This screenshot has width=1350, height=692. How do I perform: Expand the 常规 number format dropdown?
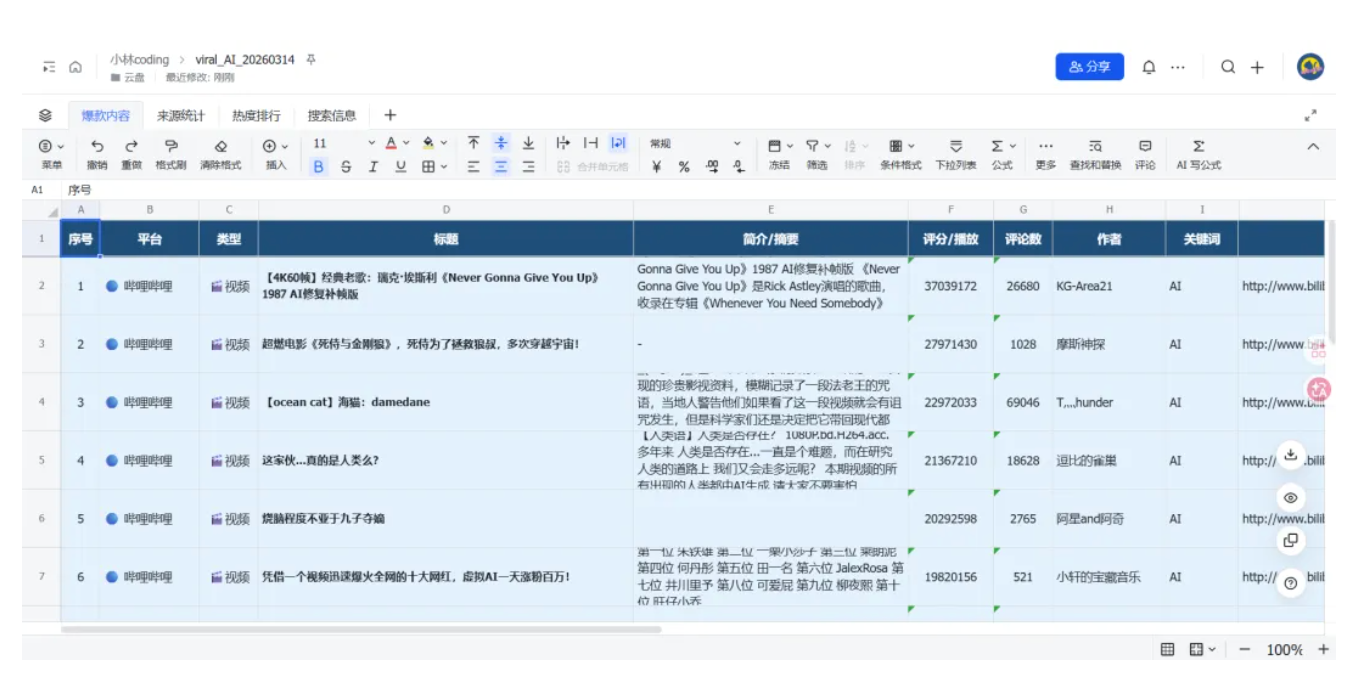(x=737, y=144)
